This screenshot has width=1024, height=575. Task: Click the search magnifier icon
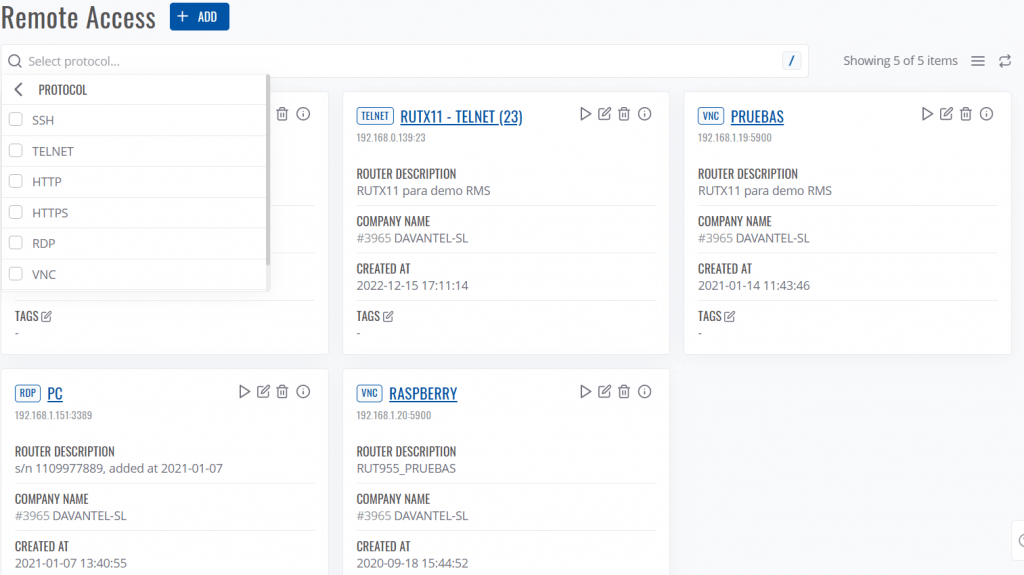click(15, 61)
